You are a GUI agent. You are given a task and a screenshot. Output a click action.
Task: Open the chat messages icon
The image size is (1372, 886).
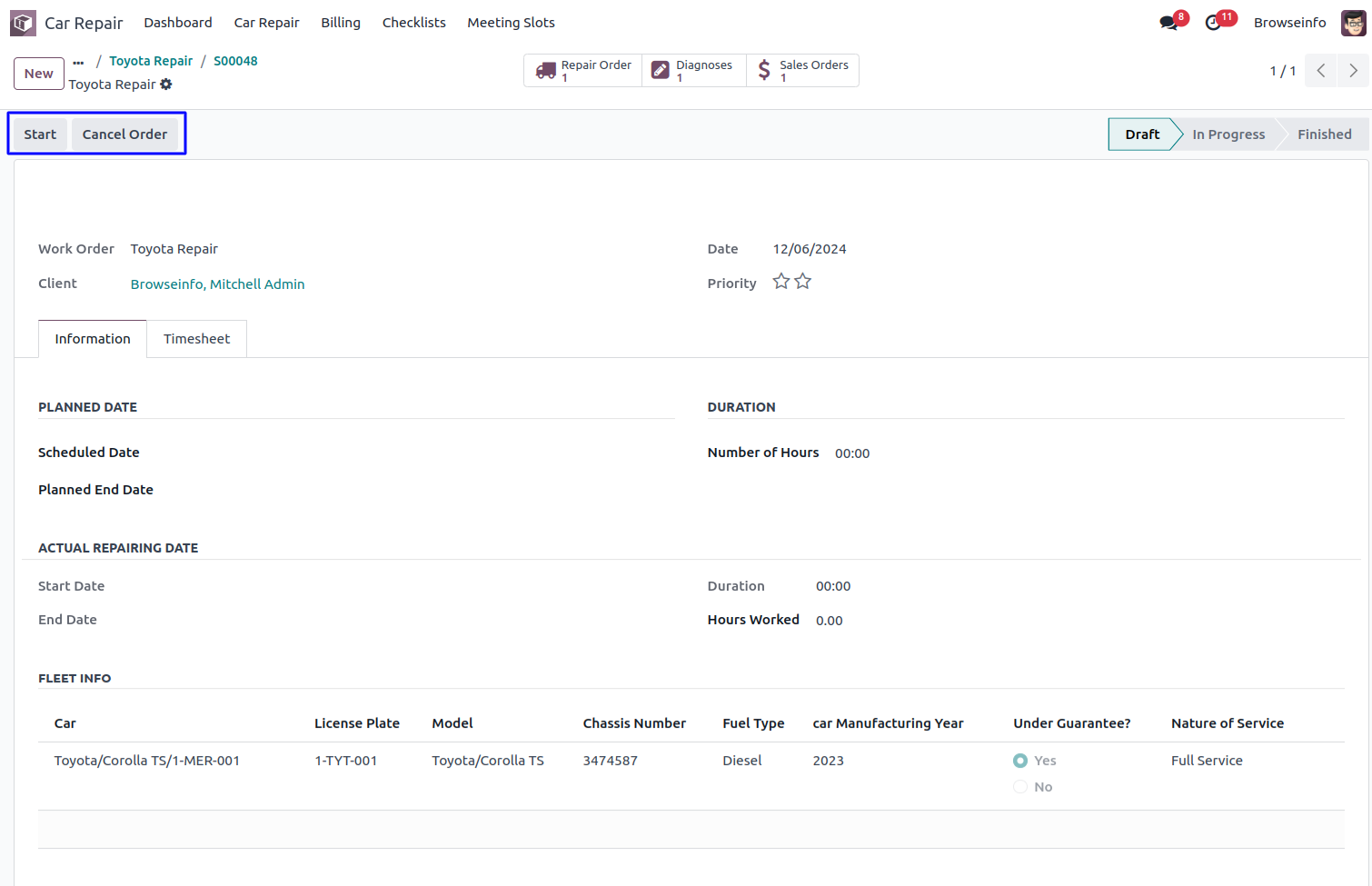click(x=1169, y=23)
